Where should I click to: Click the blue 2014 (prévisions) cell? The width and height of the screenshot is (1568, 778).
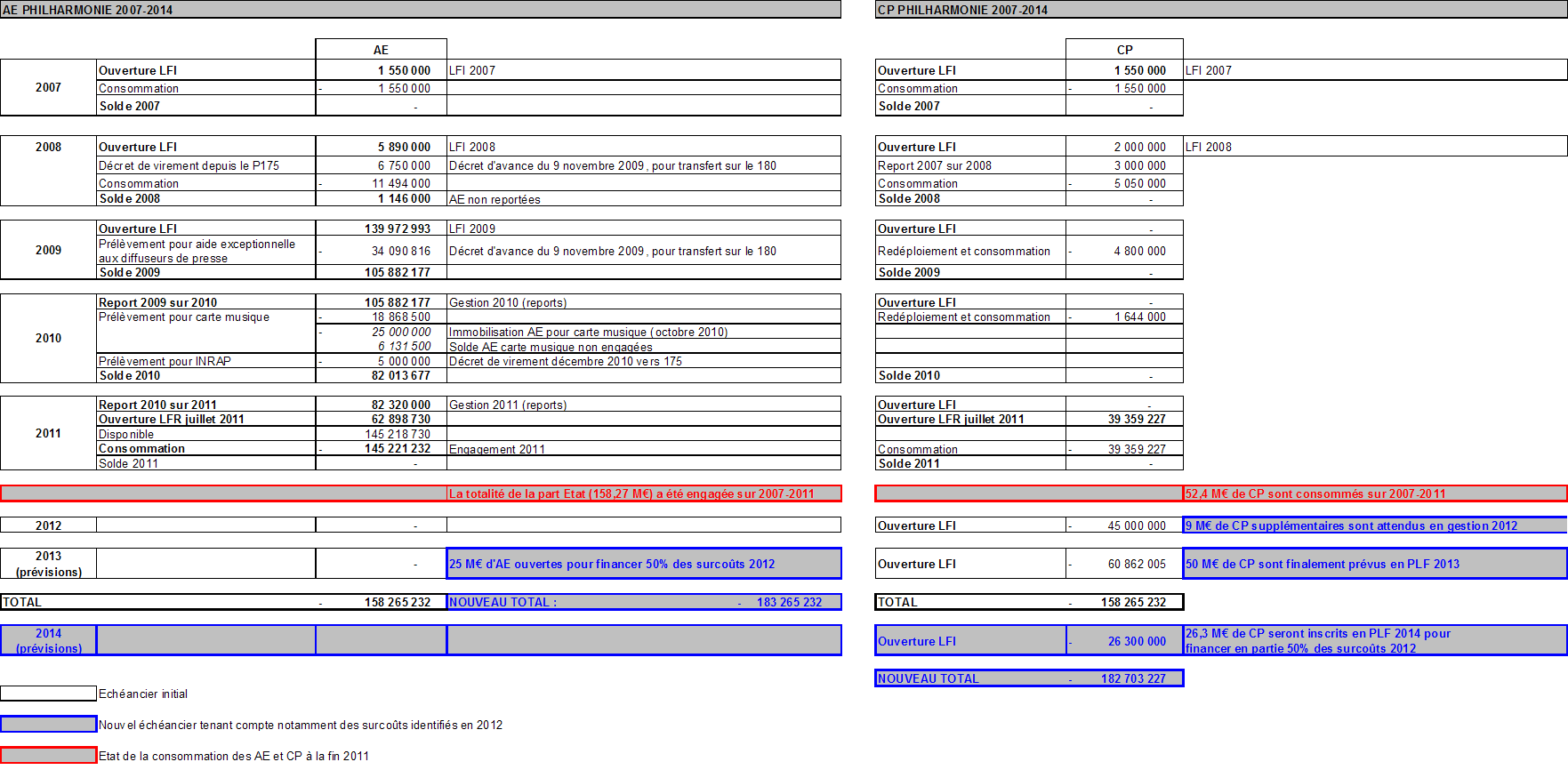click(48, 640)
